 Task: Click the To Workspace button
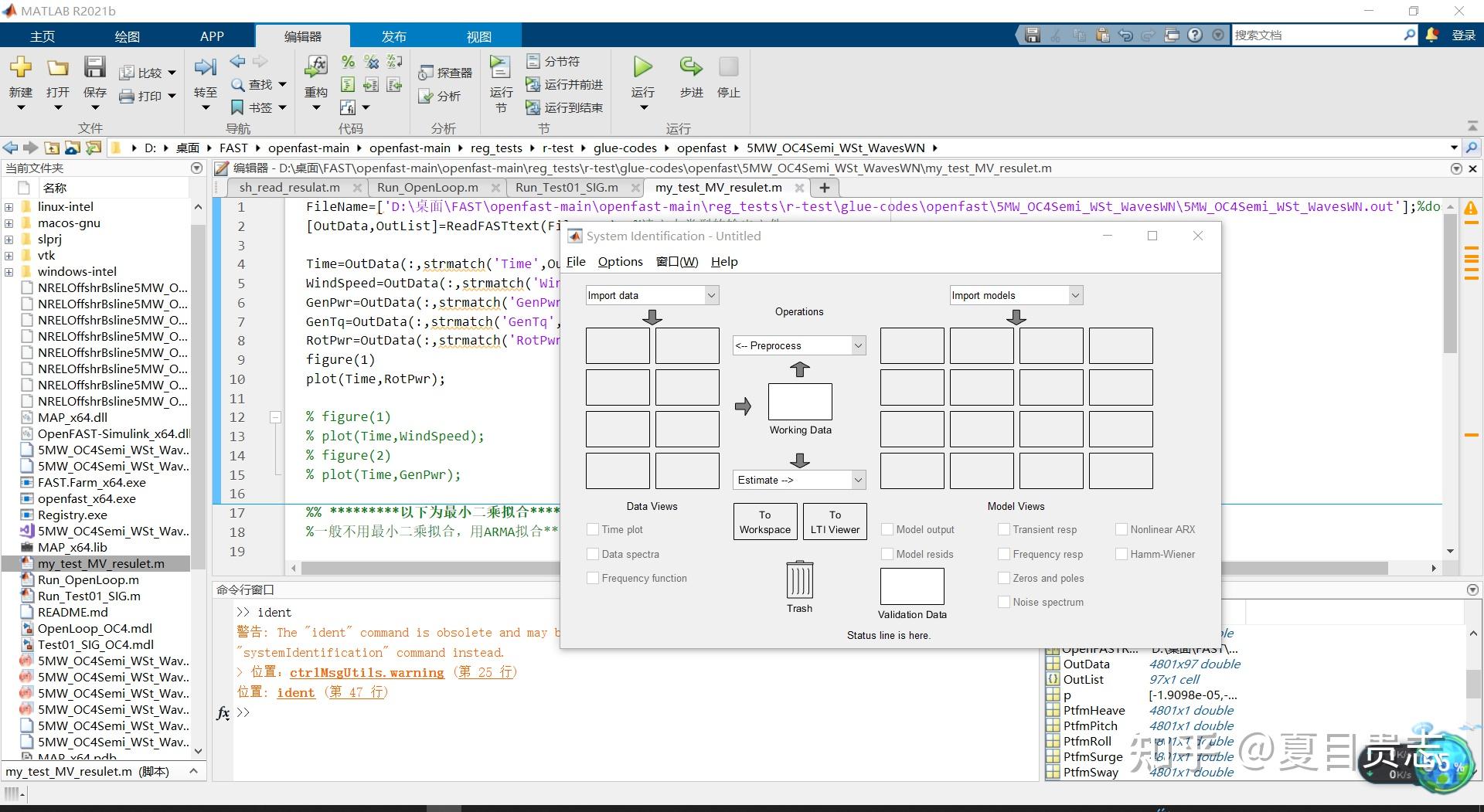coord(764,521)
